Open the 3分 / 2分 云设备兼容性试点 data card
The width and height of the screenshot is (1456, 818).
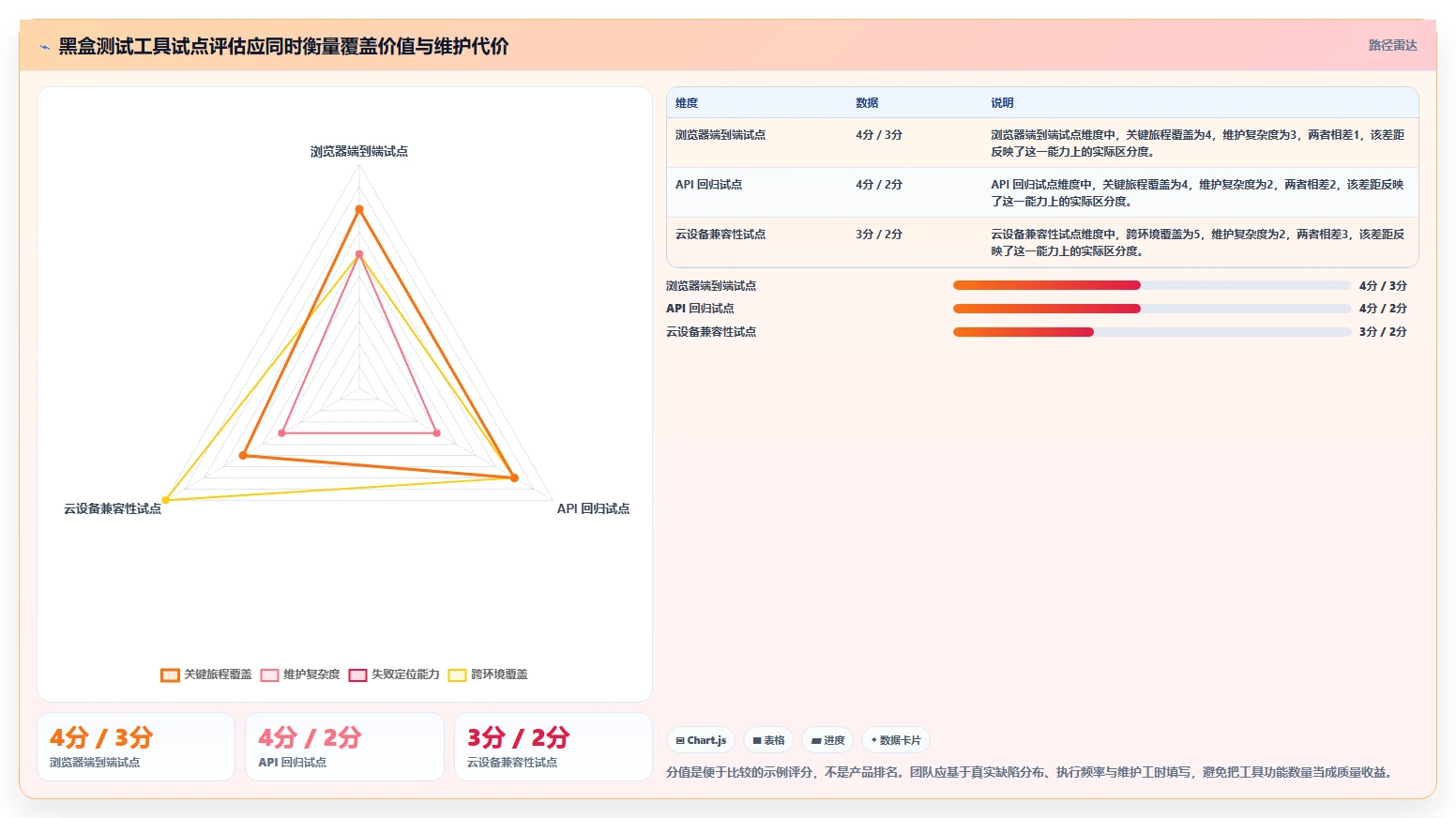(x=553, y=747)
